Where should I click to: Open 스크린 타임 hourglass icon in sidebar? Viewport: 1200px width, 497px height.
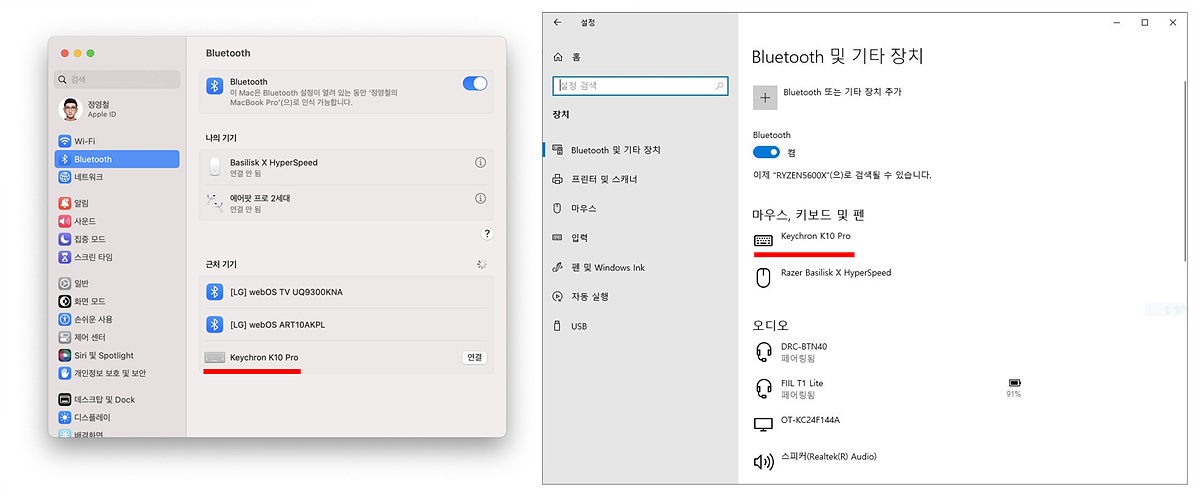65,257
